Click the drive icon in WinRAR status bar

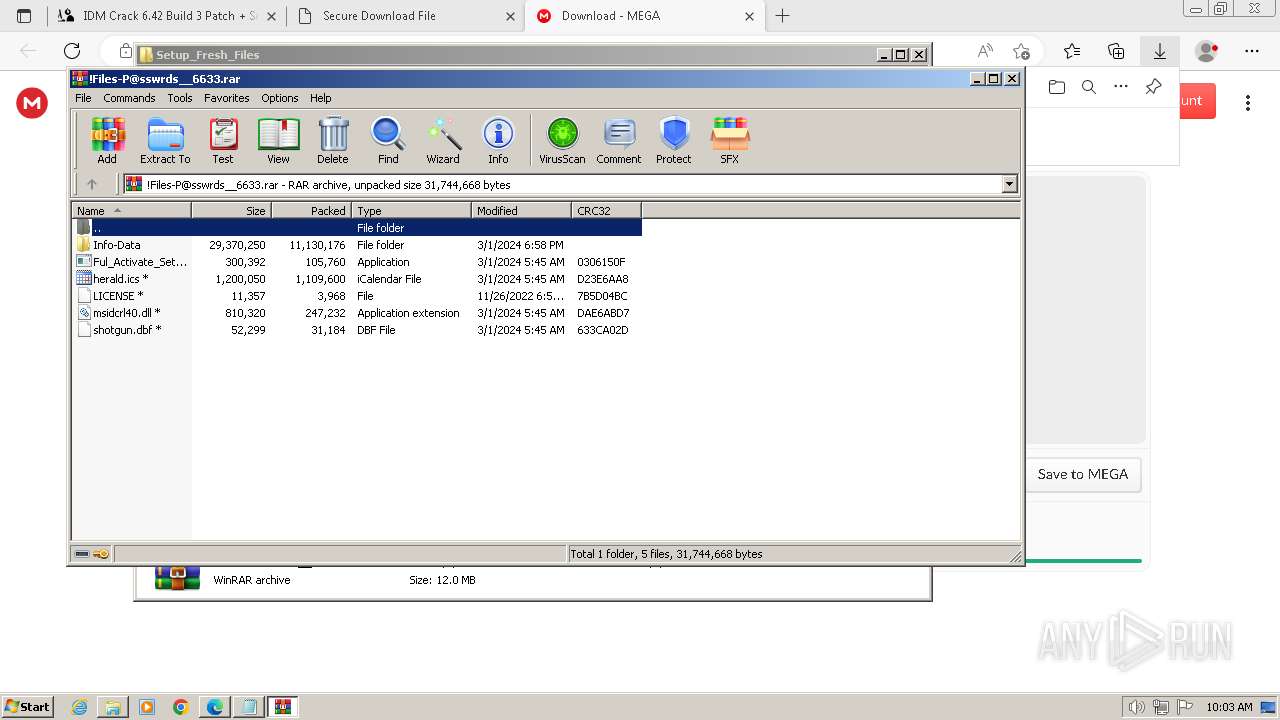coord(82,554)
